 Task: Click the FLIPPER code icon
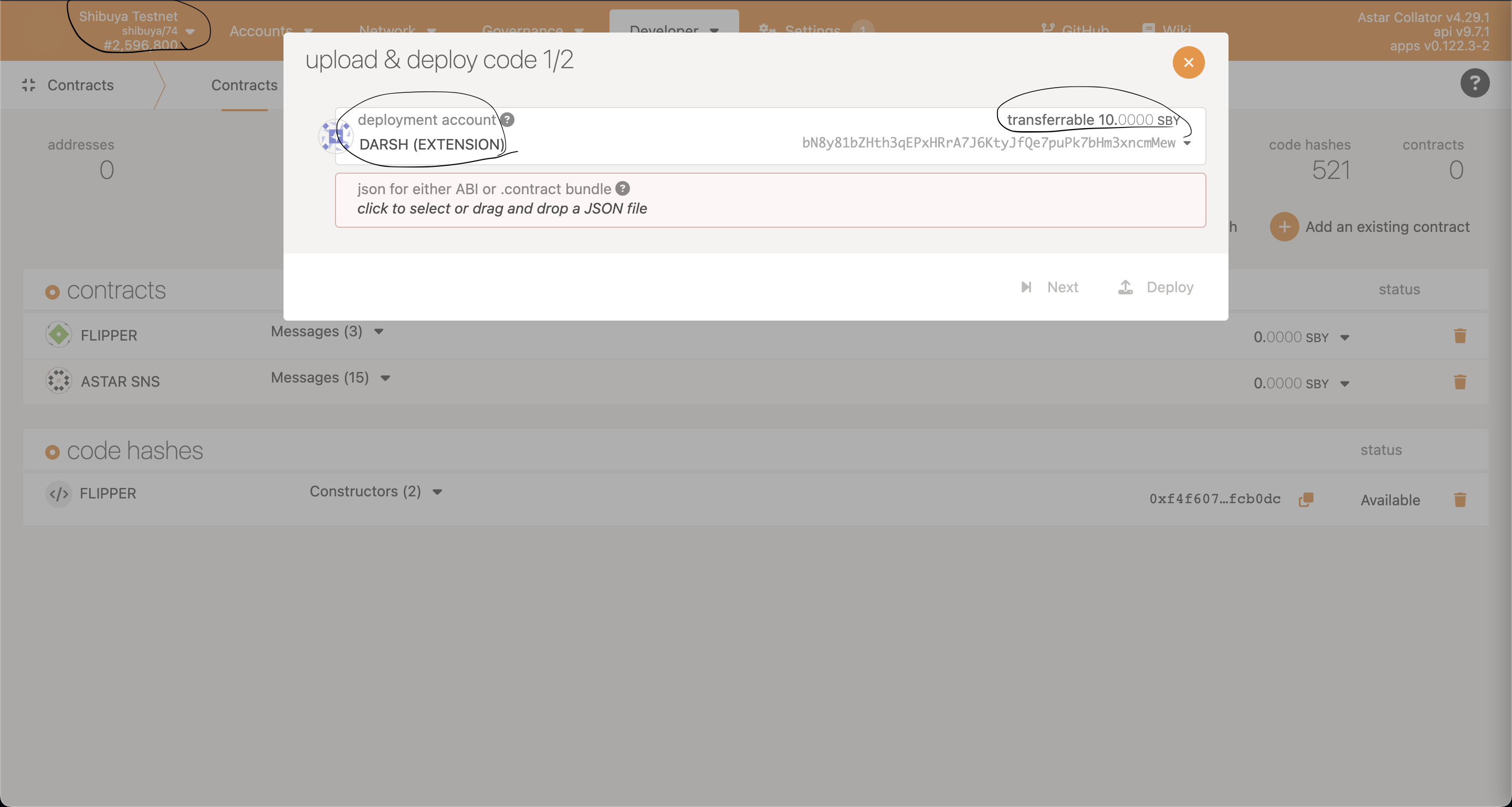click(59, 494)
